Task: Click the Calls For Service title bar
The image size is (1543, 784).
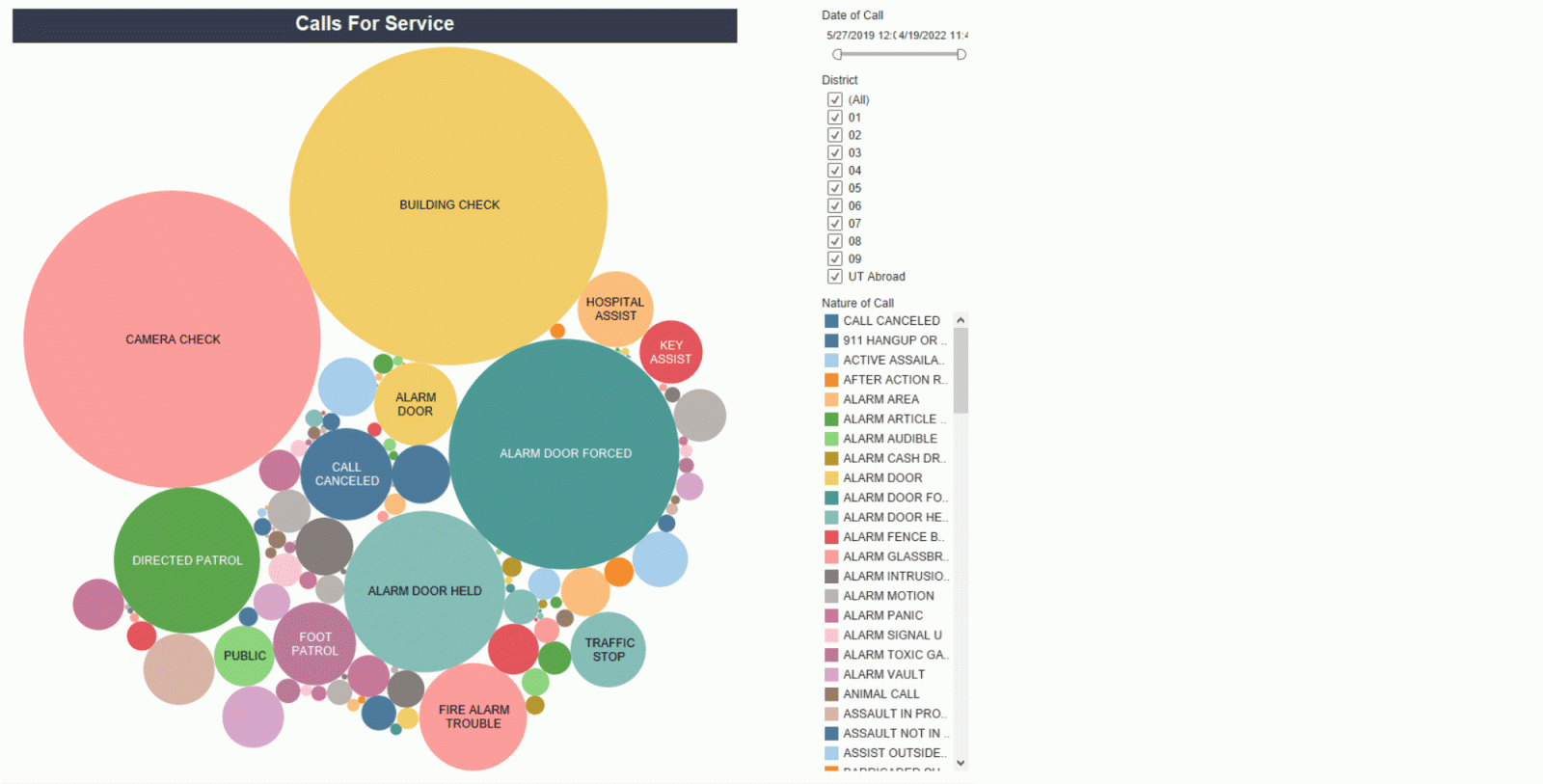Action: [x=374, y=25]
